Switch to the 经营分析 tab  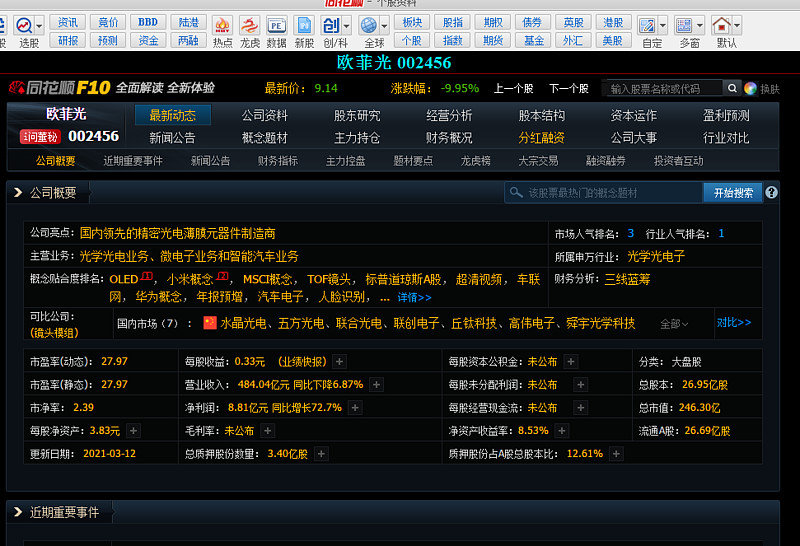pyautogui.click(x=449, y=115)
